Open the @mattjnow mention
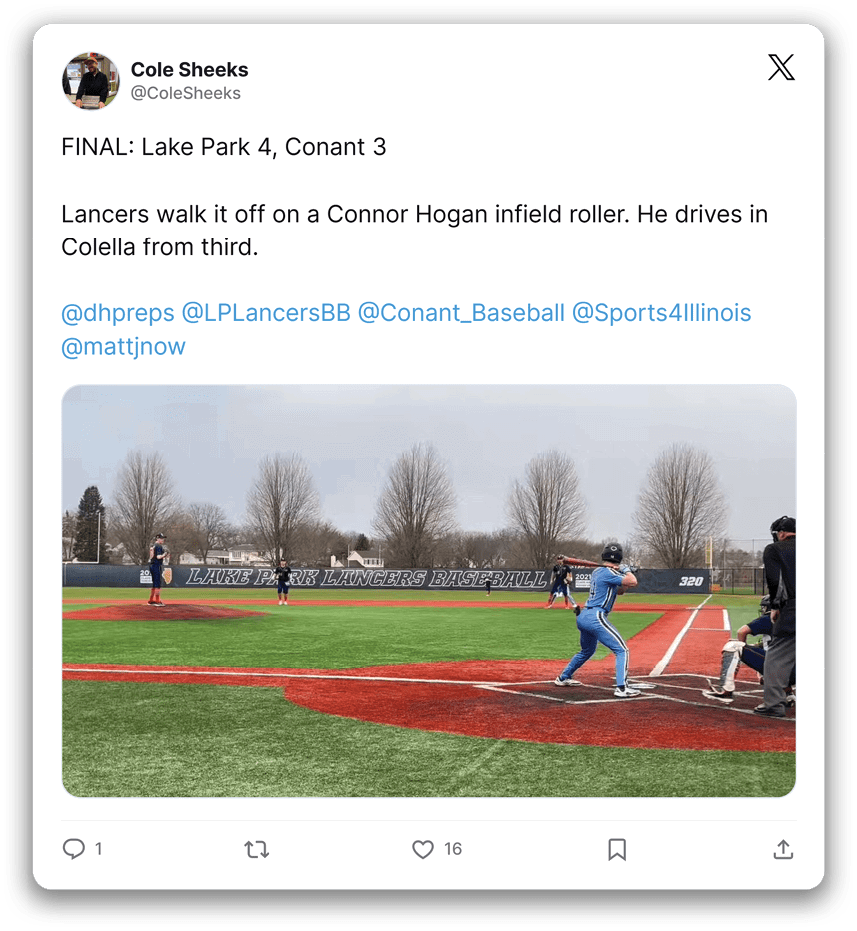This screenshot has width=857, height=931. click(x=124, y=346)
